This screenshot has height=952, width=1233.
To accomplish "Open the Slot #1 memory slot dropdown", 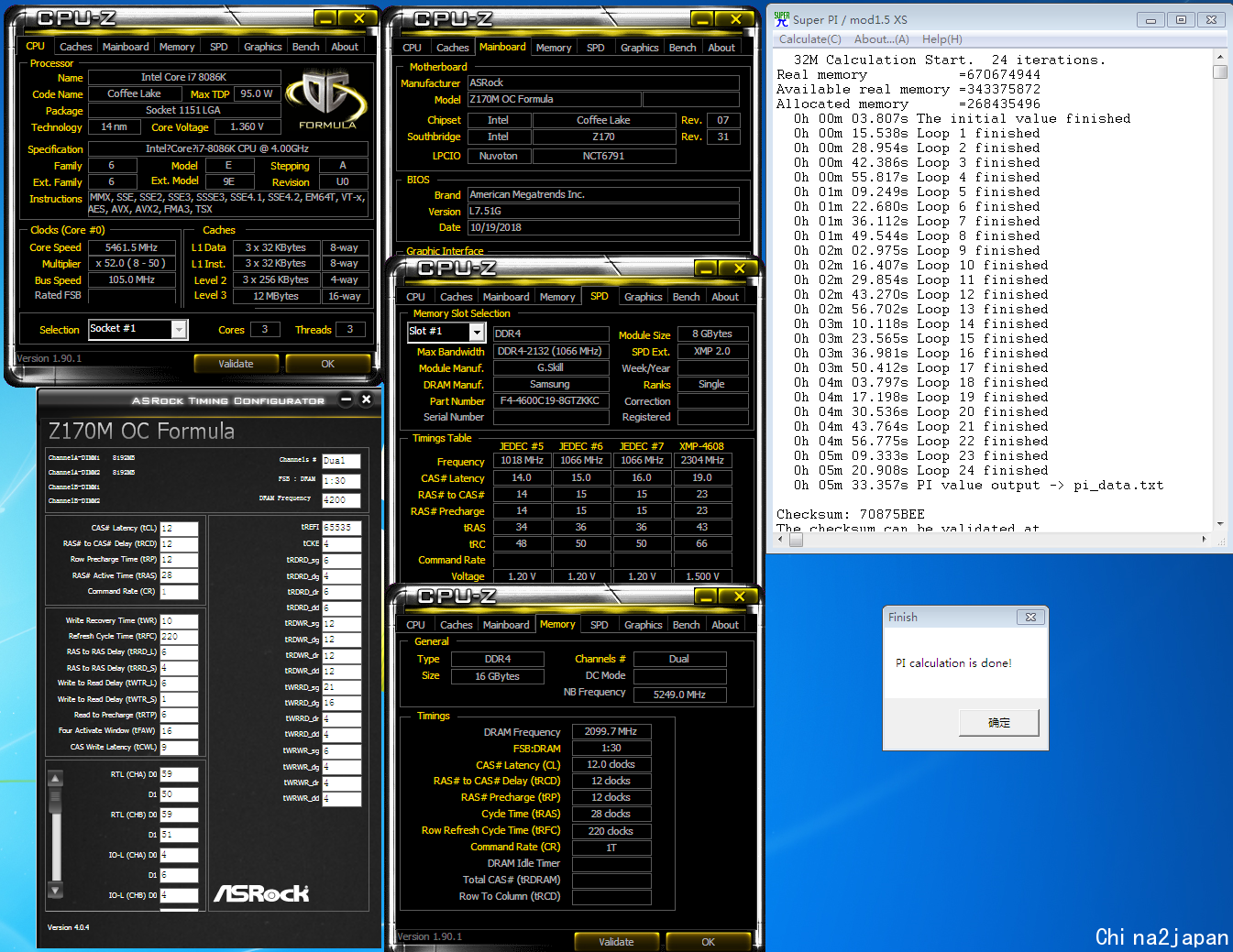I will point(477,332).
